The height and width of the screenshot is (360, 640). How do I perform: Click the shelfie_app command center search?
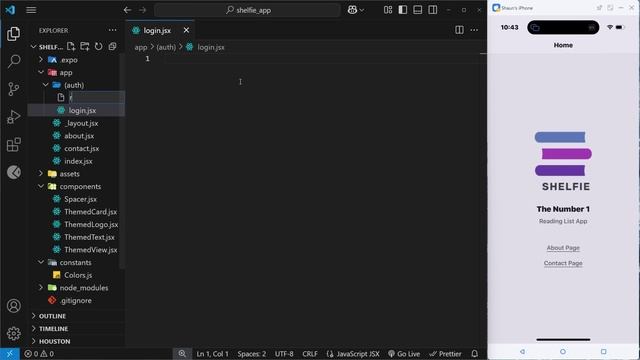point(247,10)
